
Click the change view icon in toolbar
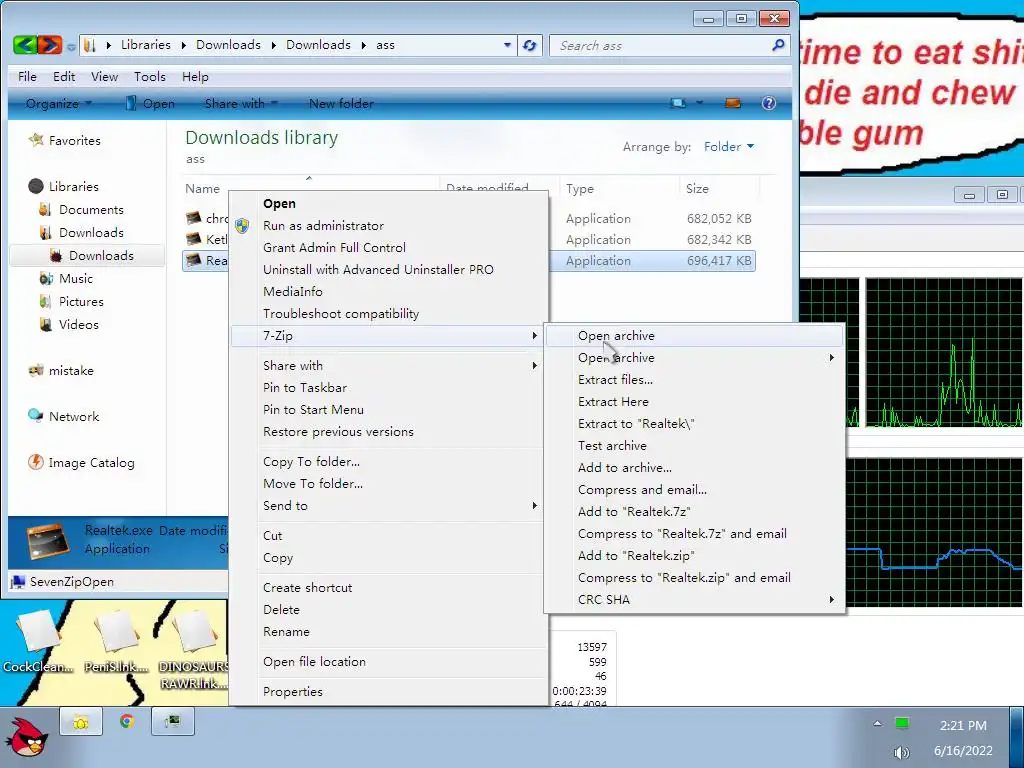coord(678,103)
